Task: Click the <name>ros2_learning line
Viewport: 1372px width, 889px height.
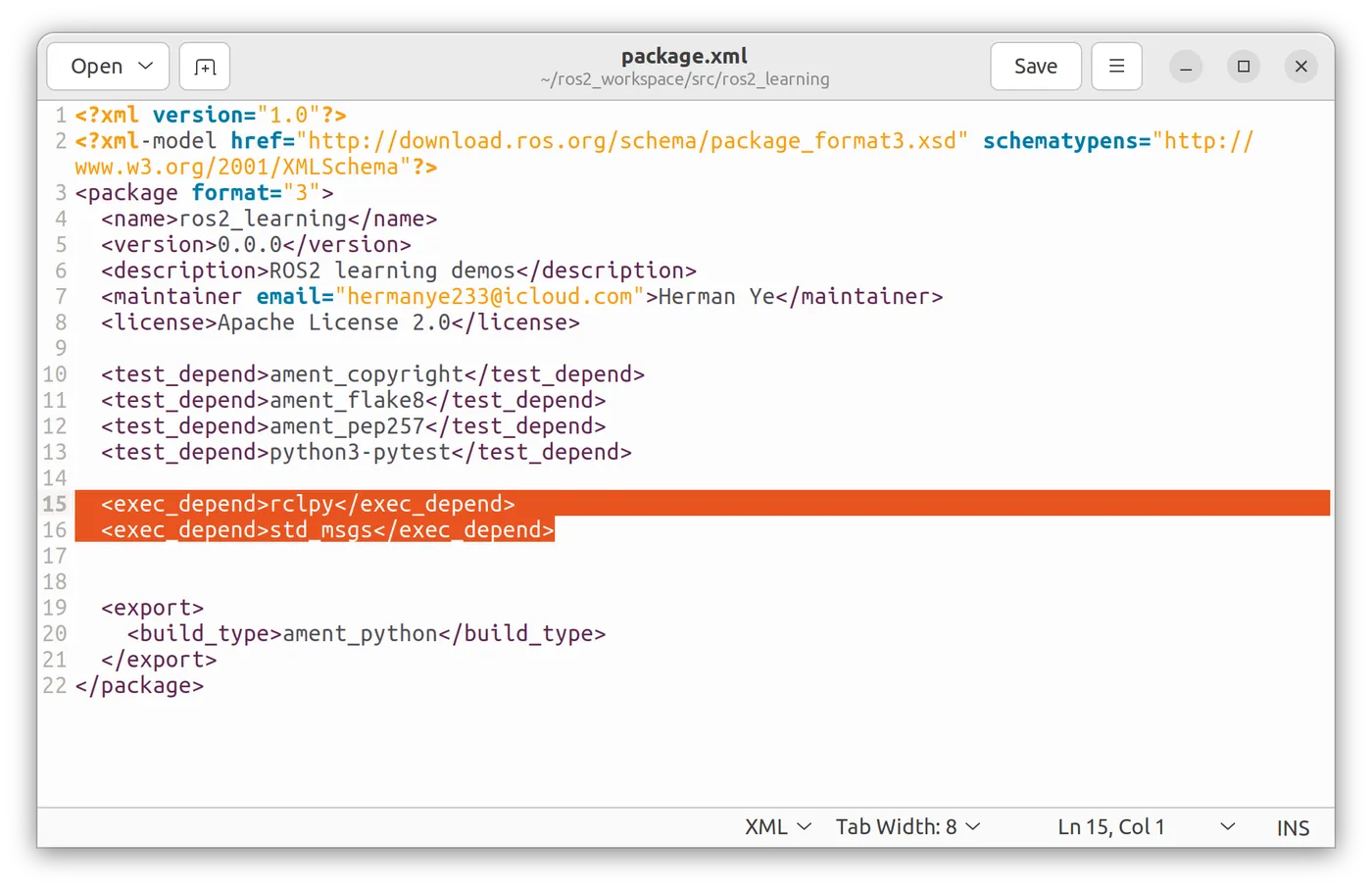Action: 269,219
